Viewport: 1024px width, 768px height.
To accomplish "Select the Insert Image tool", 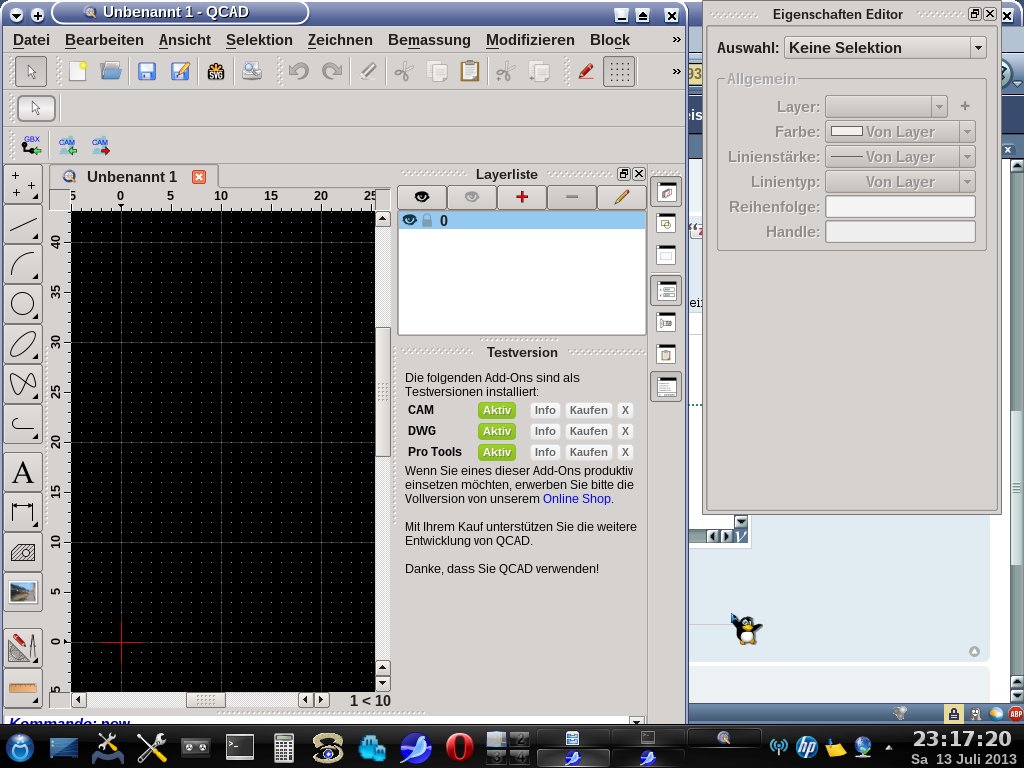I will click(23, 592).
